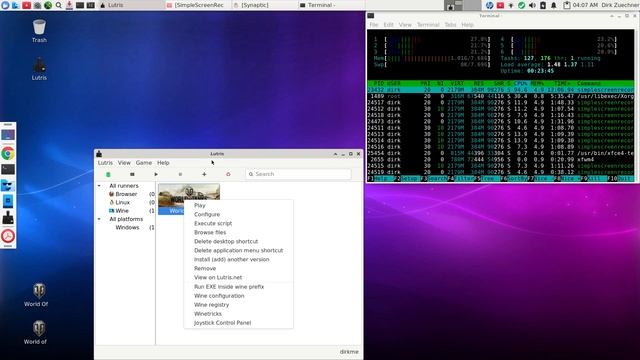Collapse the All platforms tree group
The width and height of the screenshot is (640, 360).
(99, 219)
